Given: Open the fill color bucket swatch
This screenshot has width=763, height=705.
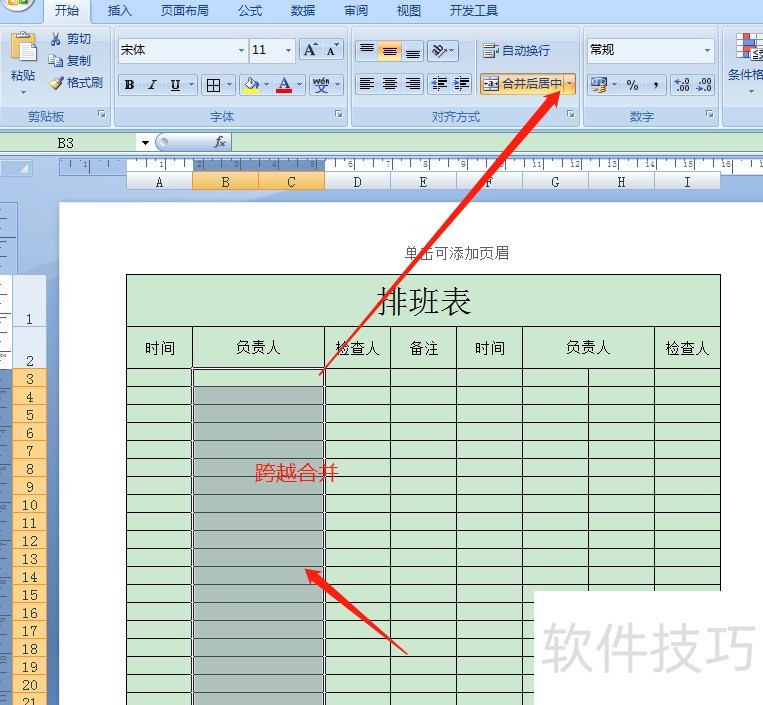Looking at the screenshot, I should (249, 85).
